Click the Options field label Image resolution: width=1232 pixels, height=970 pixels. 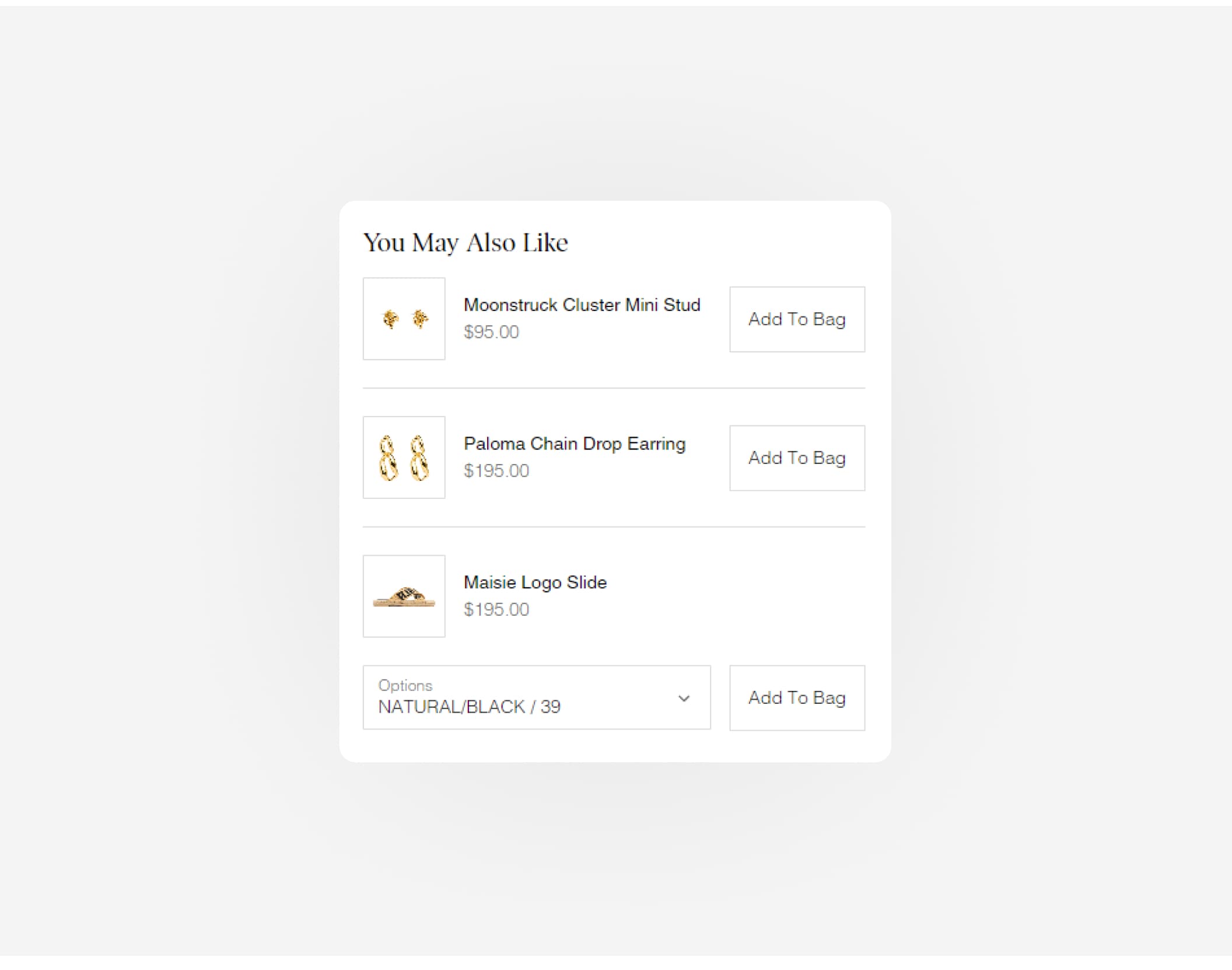[x=405, y=685]
